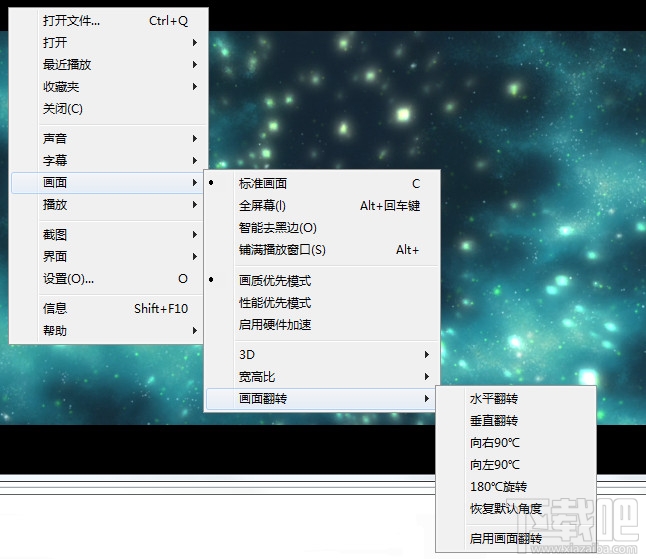Viewport: 646px width, 559px height.
Task: Rotate picture 向左90℃
Action: pos(516,465)
